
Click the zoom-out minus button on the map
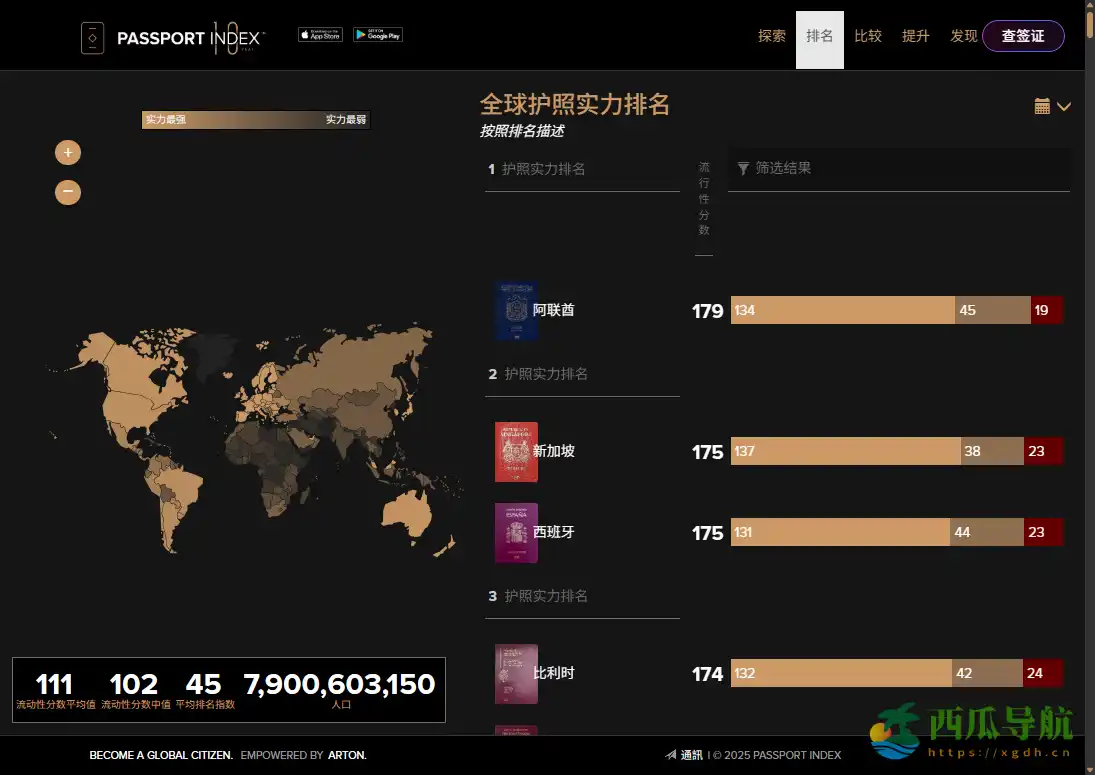point(67,192)
